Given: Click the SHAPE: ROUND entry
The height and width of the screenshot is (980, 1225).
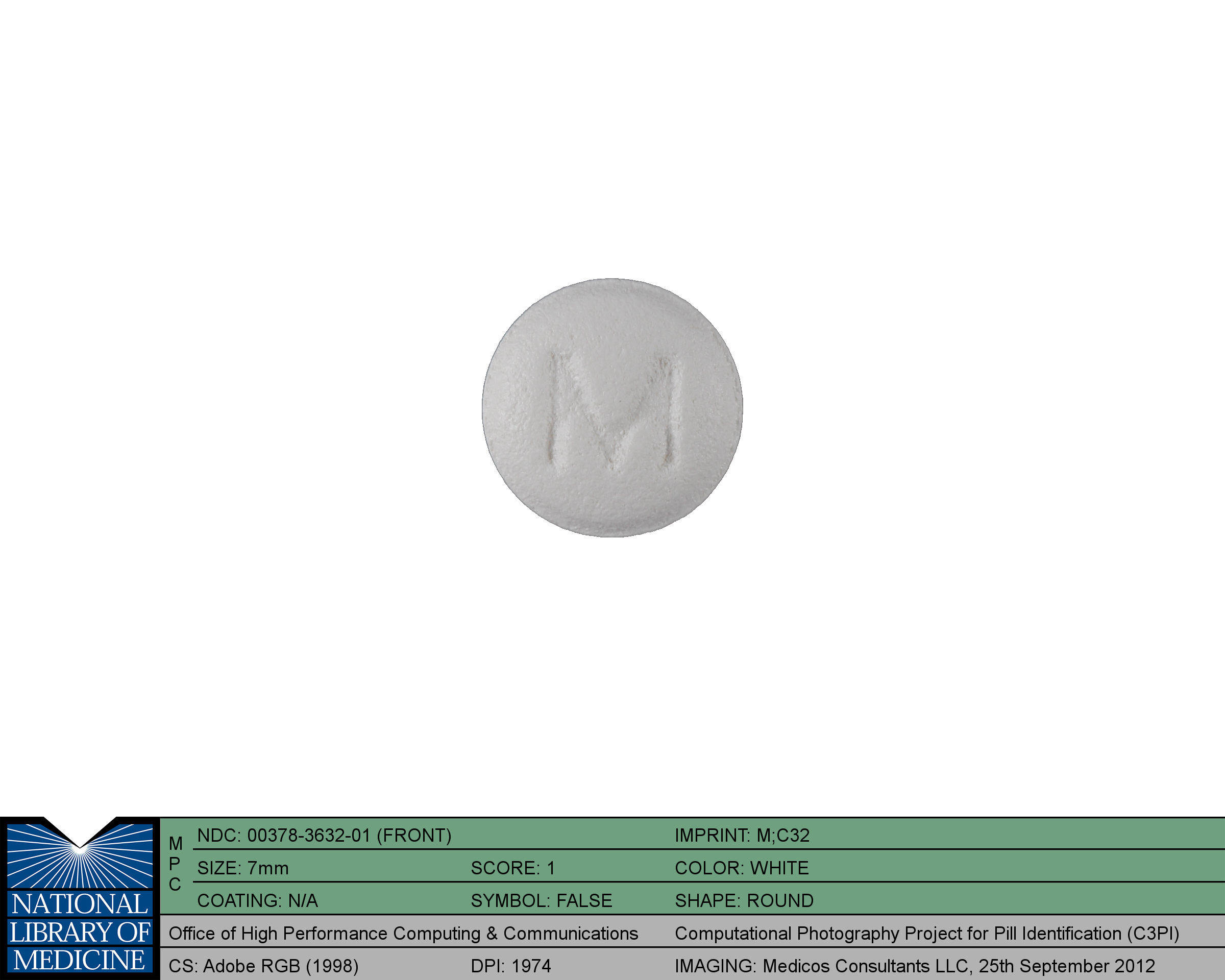Looking at the screenshot, I should click(744, 900).
